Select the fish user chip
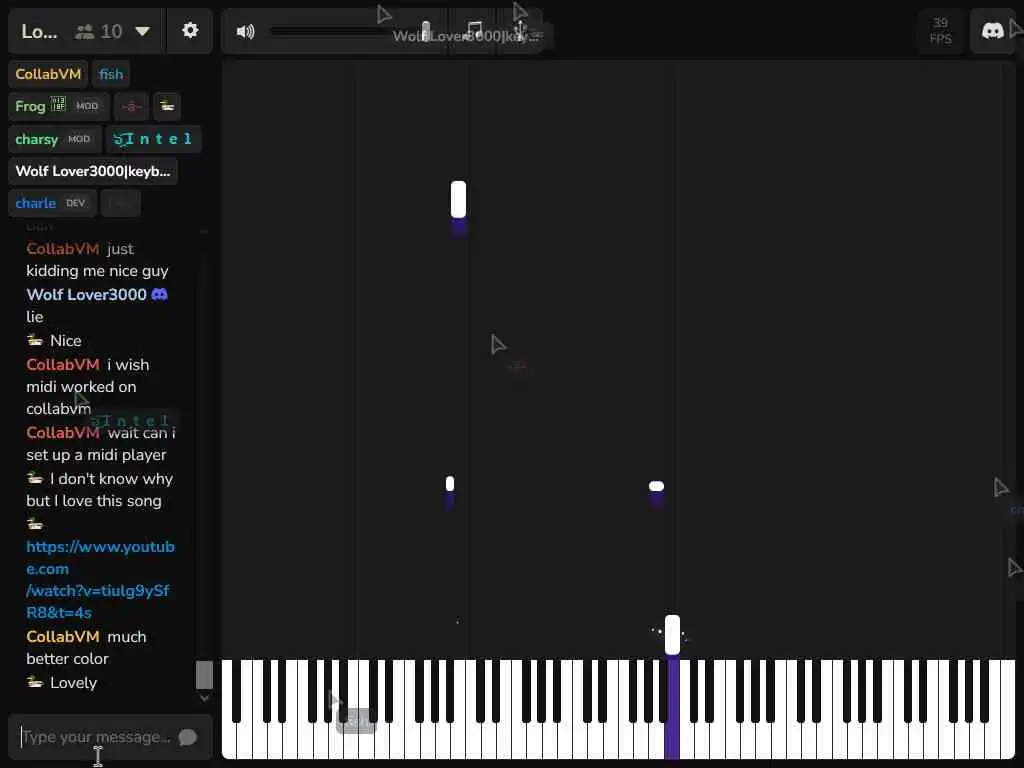 pos(111,74)
